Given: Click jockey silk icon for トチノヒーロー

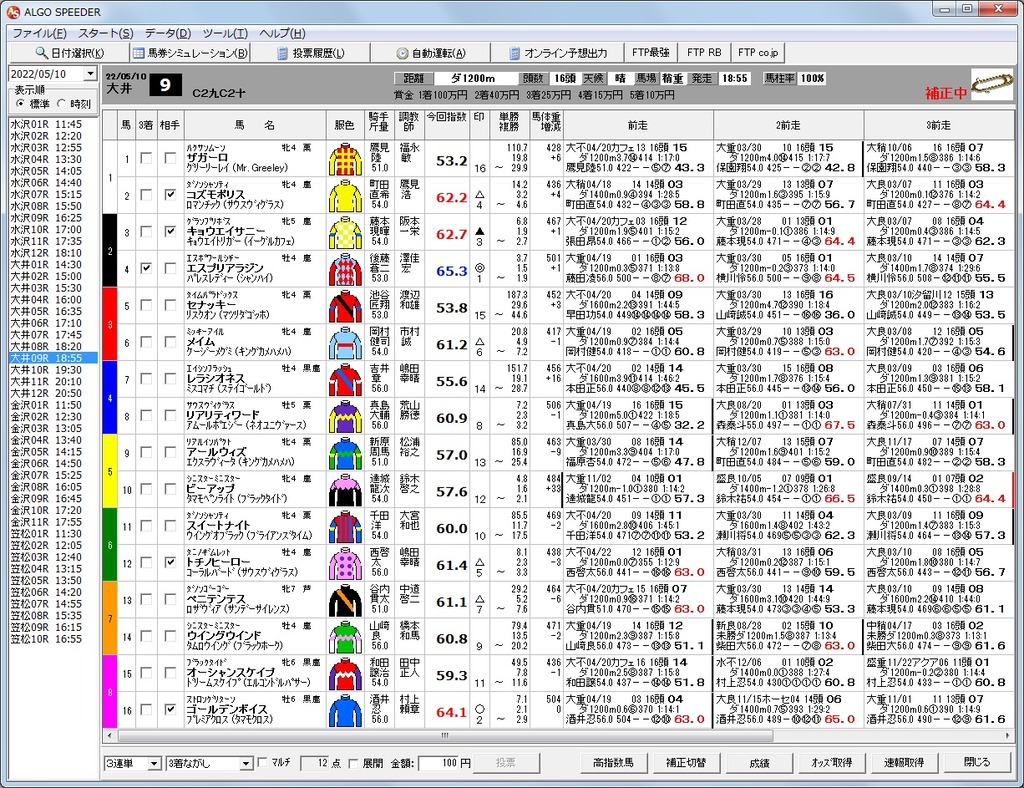Looking at the screenshot, I should point(345,563).
